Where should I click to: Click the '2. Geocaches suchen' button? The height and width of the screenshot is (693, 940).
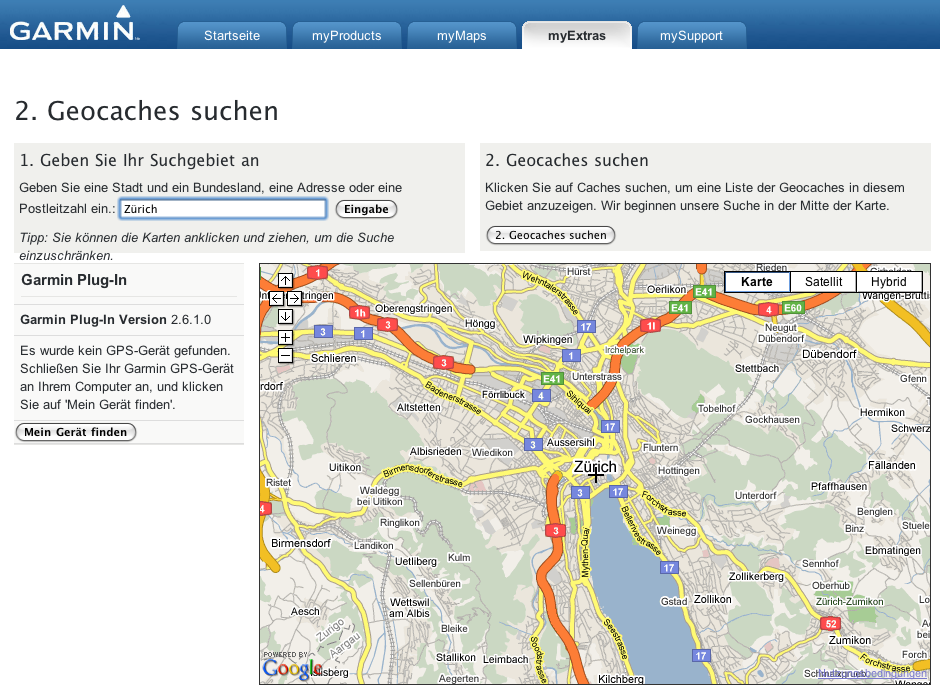551,235
